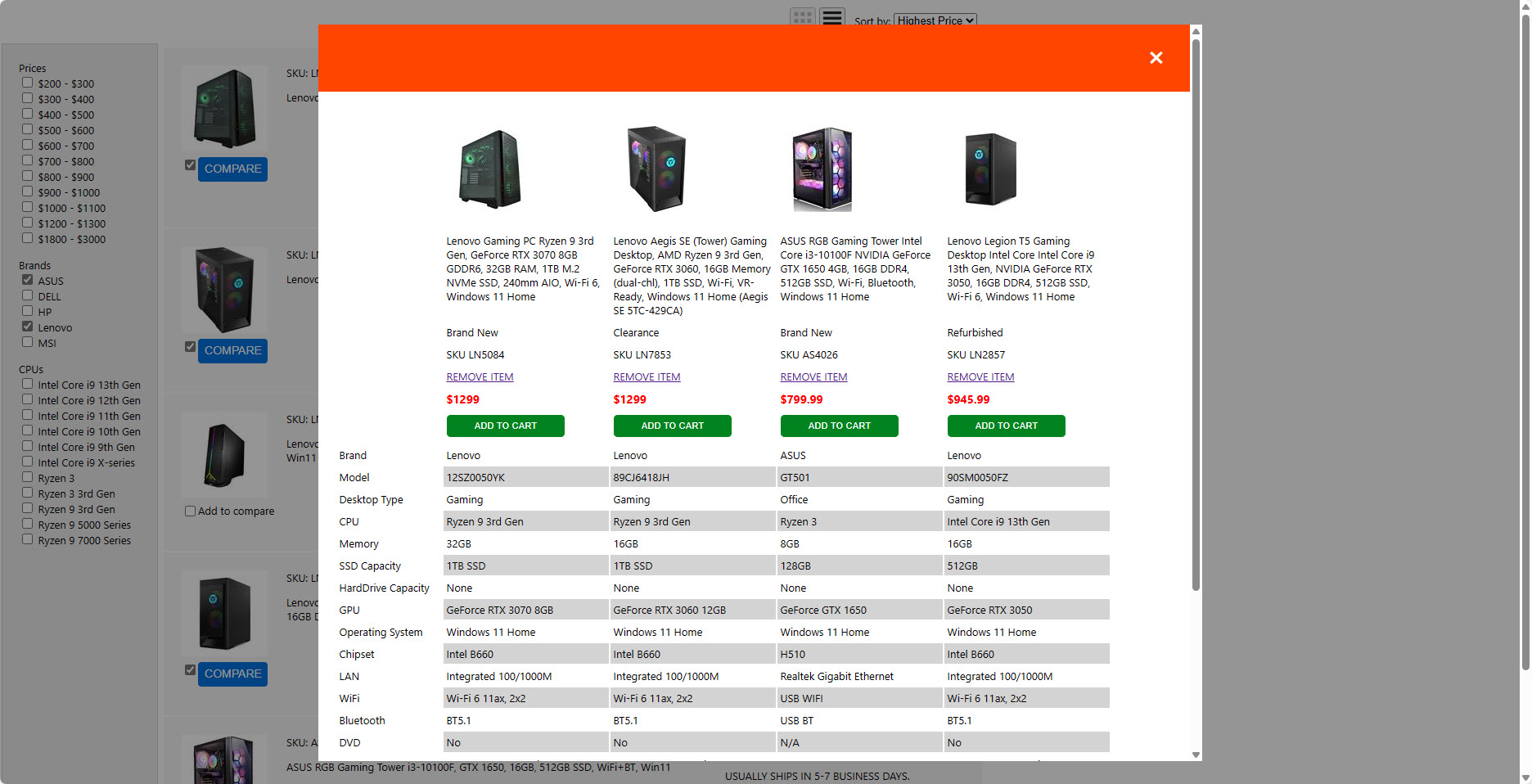Add Lenovo Aegis SE to cart
This screenshot has height=784, width=1532.
pyautogui.click(x=672, y=426)
